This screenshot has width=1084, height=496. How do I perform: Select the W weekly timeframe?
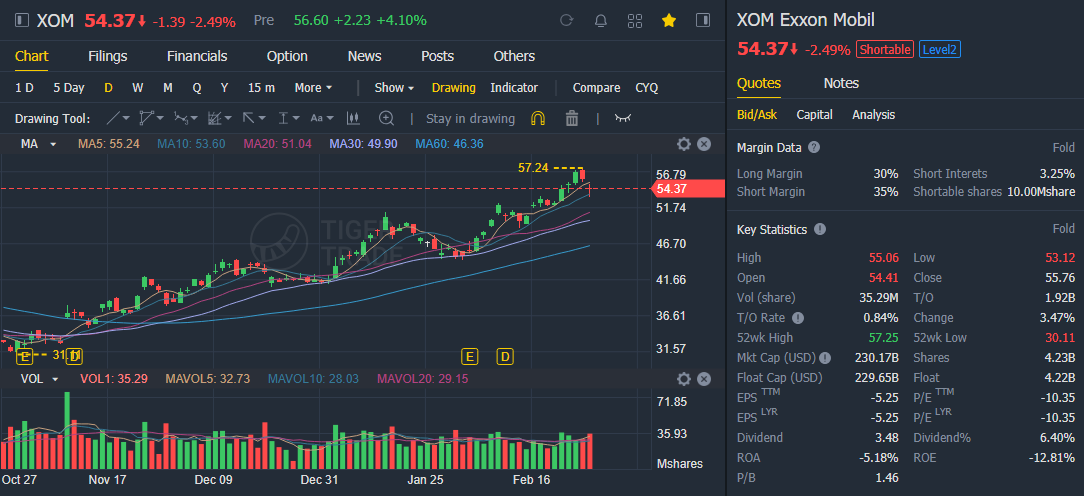click(x=138, y=88)
